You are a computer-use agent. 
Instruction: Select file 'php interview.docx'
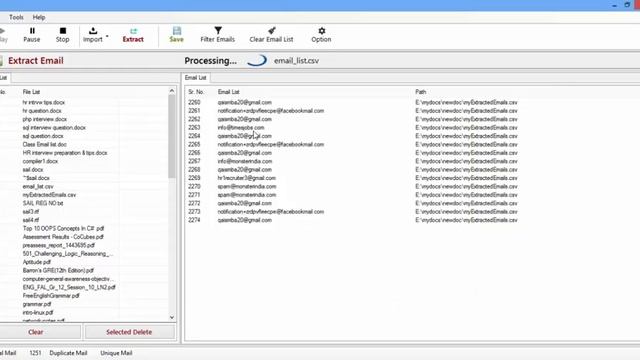tap(44, 119)
